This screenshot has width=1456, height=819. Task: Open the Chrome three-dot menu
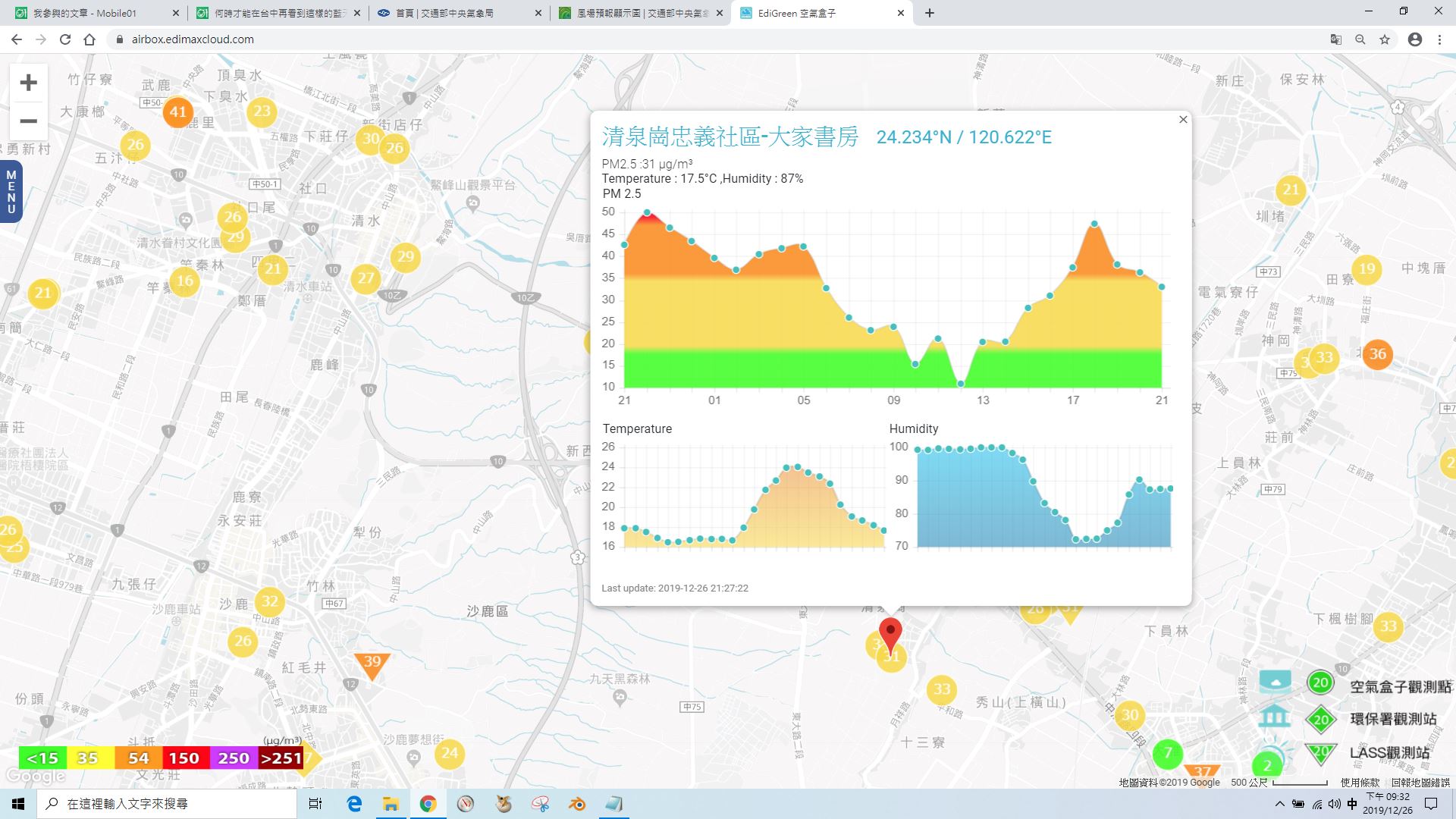tap(1439, 39)
